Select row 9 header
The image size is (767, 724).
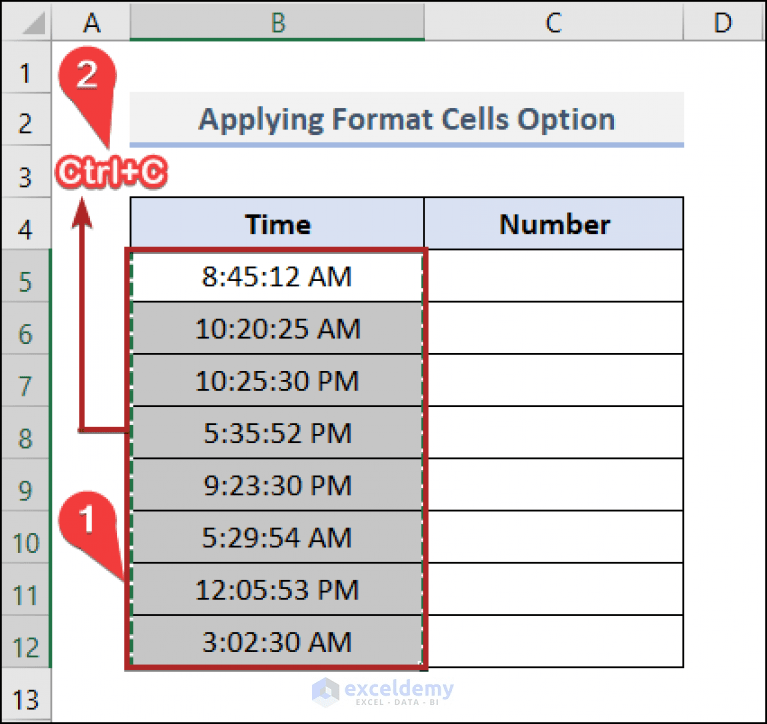(26, 485)
